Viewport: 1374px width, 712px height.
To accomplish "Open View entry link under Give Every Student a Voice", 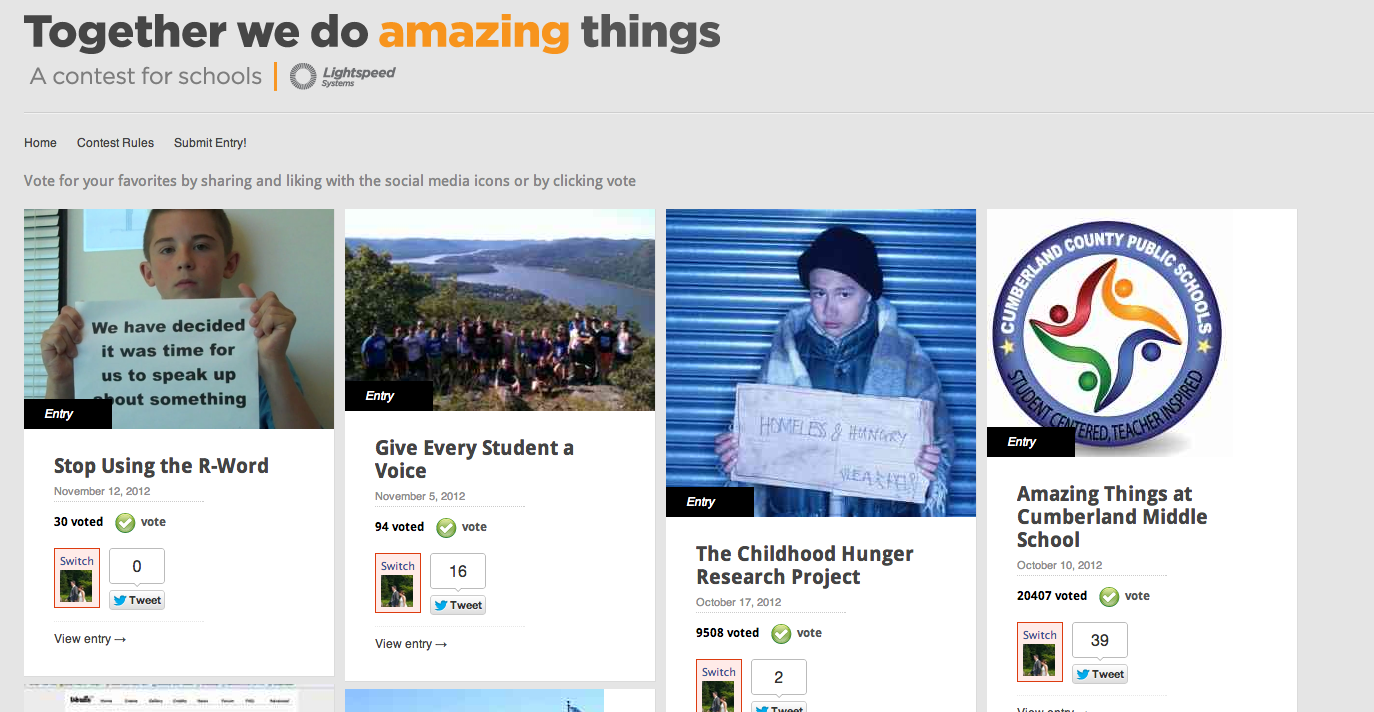I will tap(411, 644).
